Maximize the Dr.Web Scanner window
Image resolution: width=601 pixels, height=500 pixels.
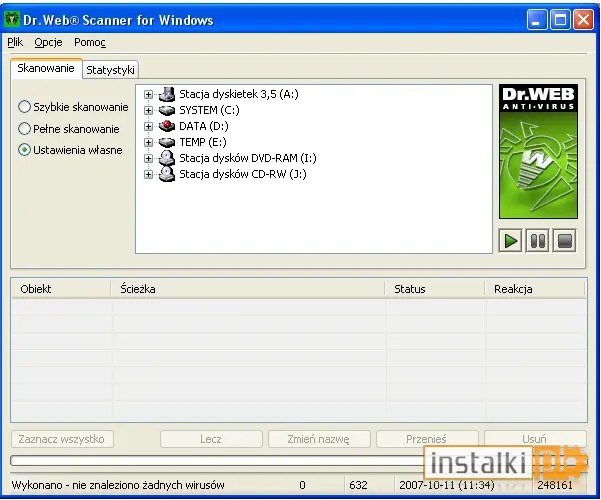coord(560,20)
